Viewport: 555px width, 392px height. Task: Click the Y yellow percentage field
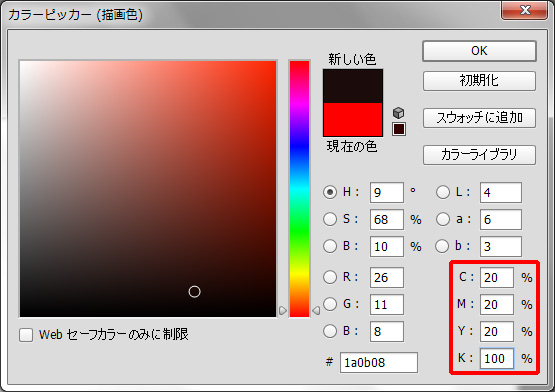pos(497,331)
